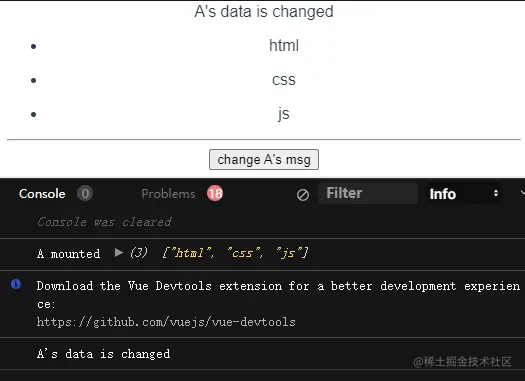Select the css list item
This screenshot has height=381, width=525.
click(284, 80)
